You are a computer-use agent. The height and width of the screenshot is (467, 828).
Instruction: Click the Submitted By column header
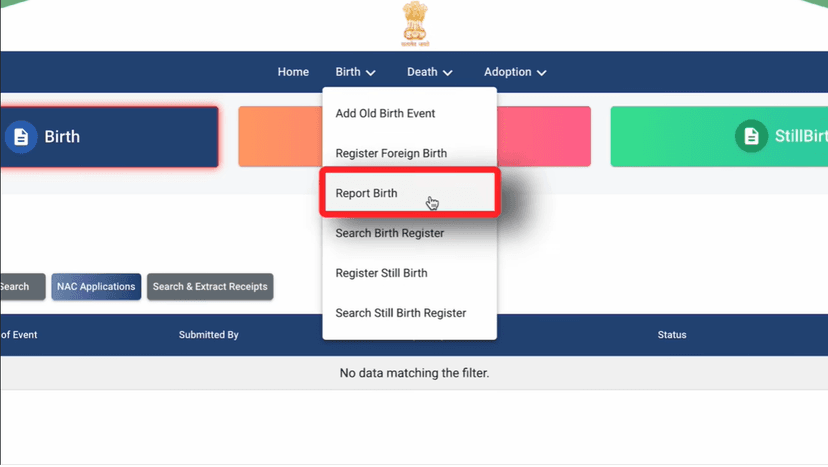[x=208, y=335]
